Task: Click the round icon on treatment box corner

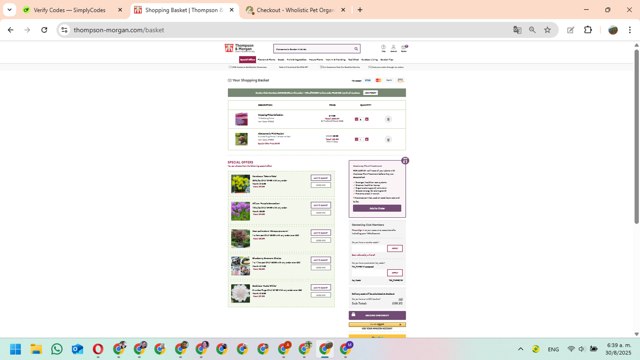Action: pyautogui.click(x=405, y=160)
